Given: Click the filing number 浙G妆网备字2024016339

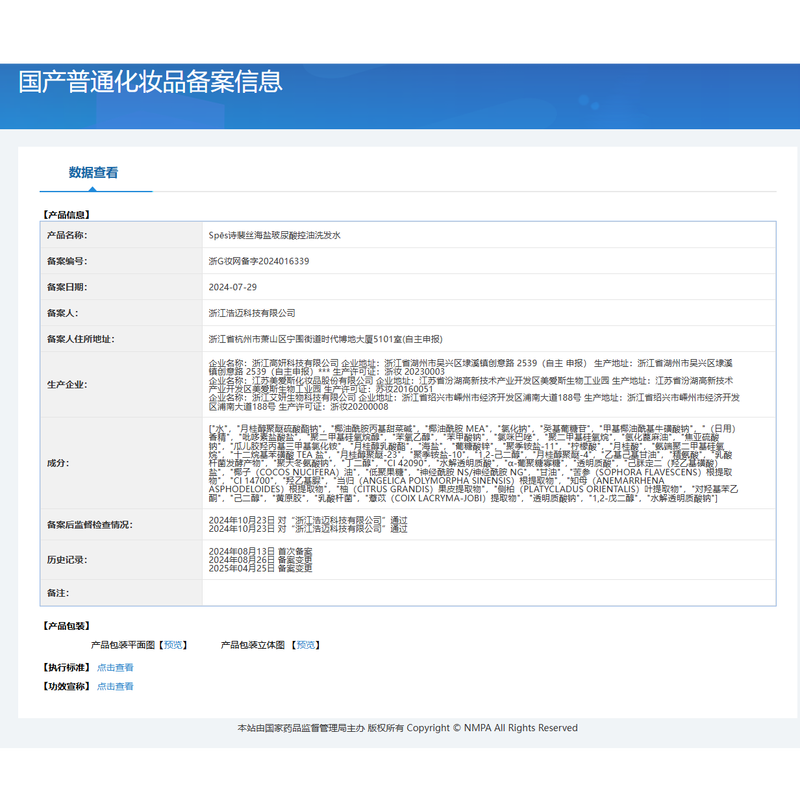Looking at the screenshot, I should click(259, 261).
